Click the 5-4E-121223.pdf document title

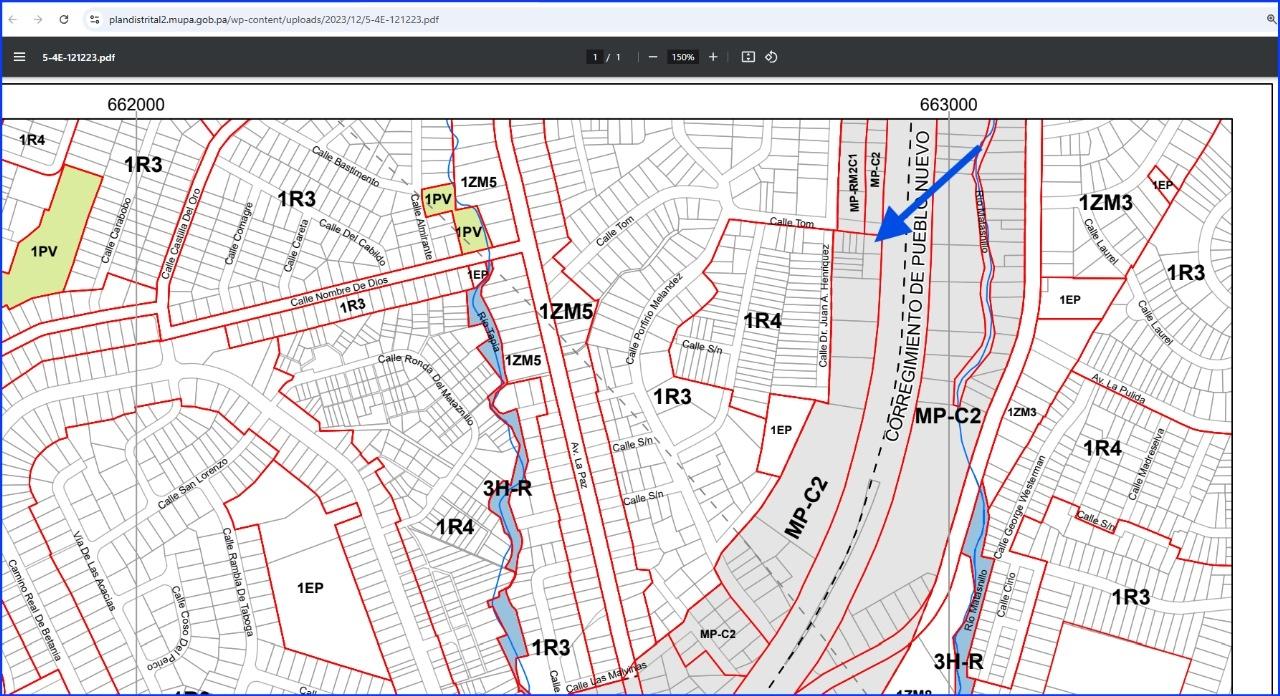pyautogui.click(x=78, y=57)
